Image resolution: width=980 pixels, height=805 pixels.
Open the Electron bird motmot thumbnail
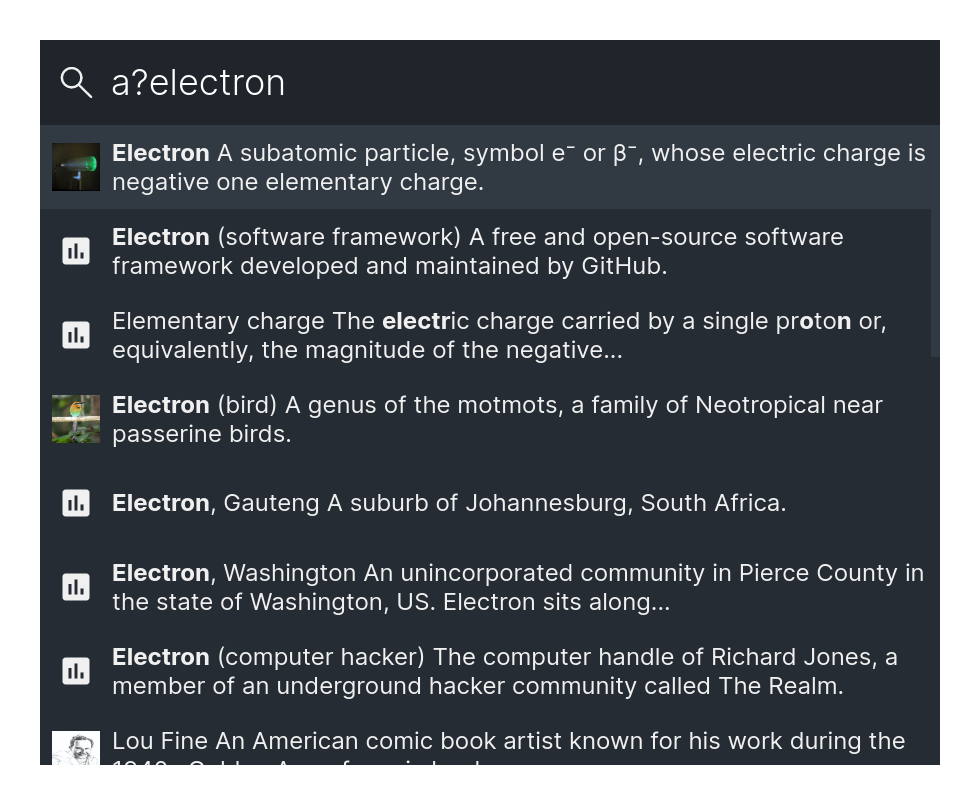76,419
